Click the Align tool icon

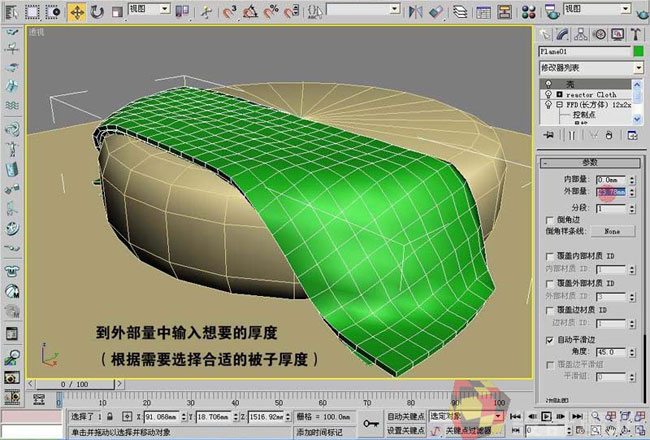coord(436,12)
